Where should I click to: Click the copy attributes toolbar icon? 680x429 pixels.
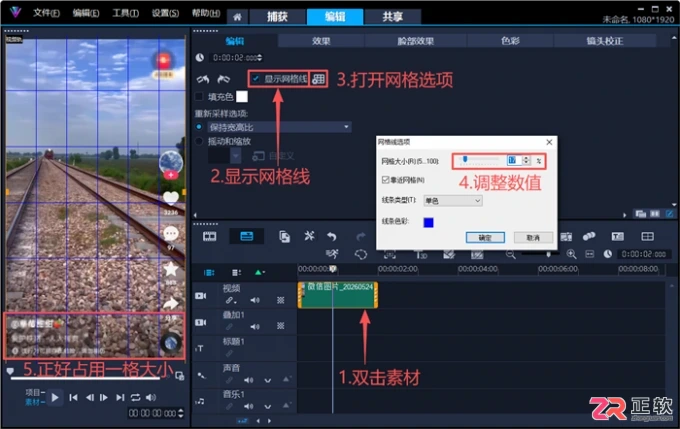click(284, 236)
